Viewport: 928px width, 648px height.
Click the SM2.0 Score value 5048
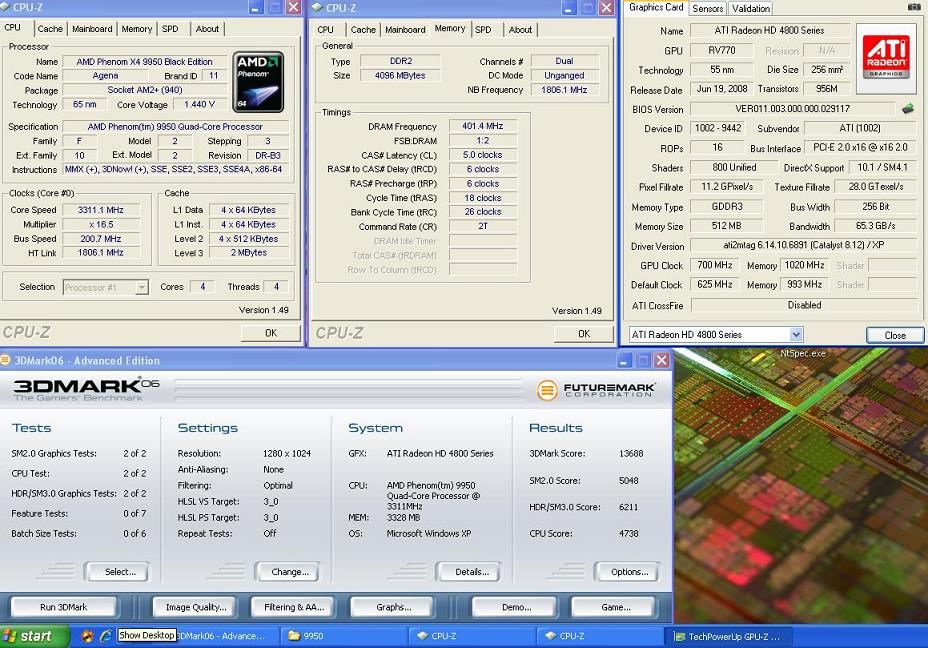629,481
